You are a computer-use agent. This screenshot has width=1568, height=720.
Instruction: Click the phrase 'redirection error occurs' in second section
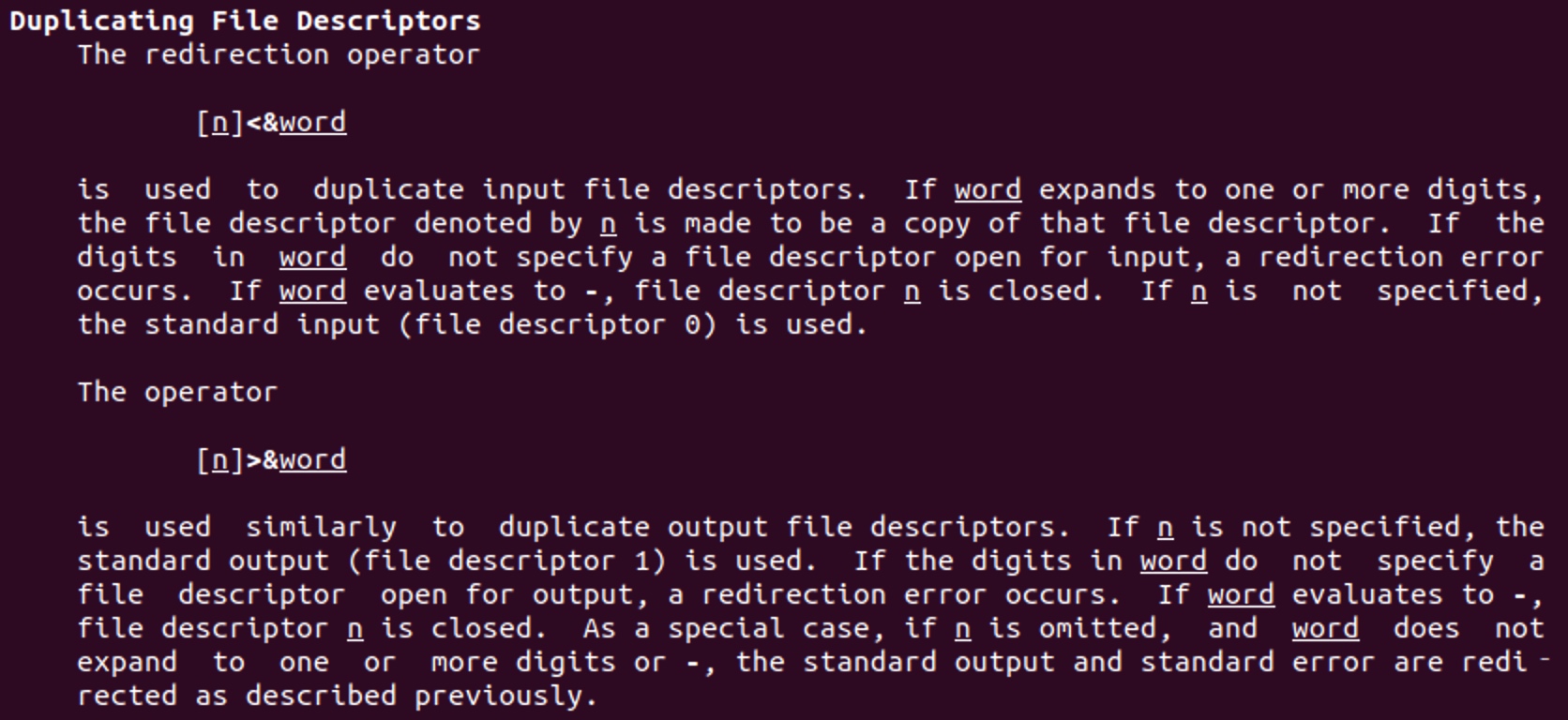click(910, 595)
